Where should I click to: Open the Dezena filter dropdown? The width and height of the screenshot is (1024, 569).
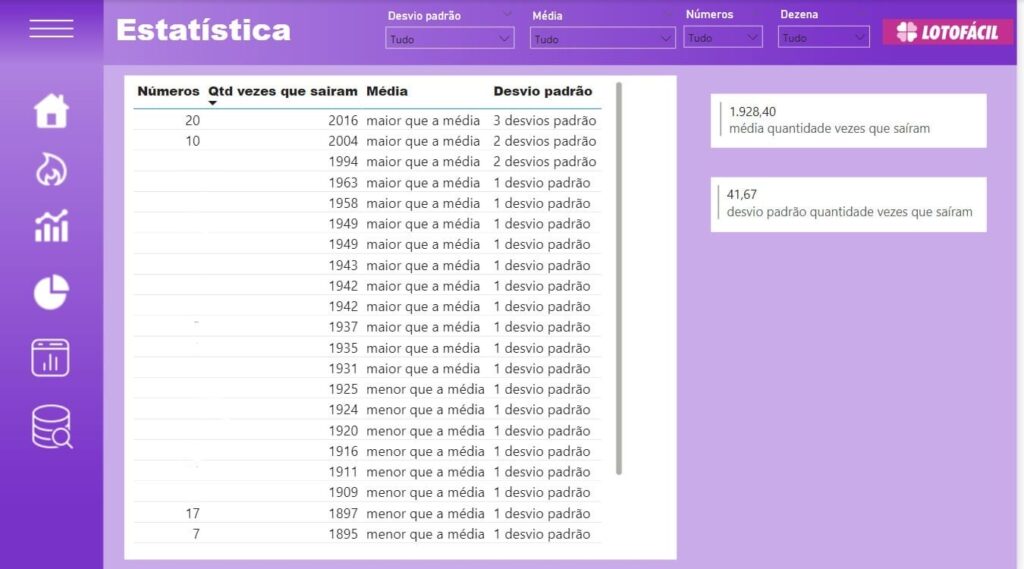[824, 38]
